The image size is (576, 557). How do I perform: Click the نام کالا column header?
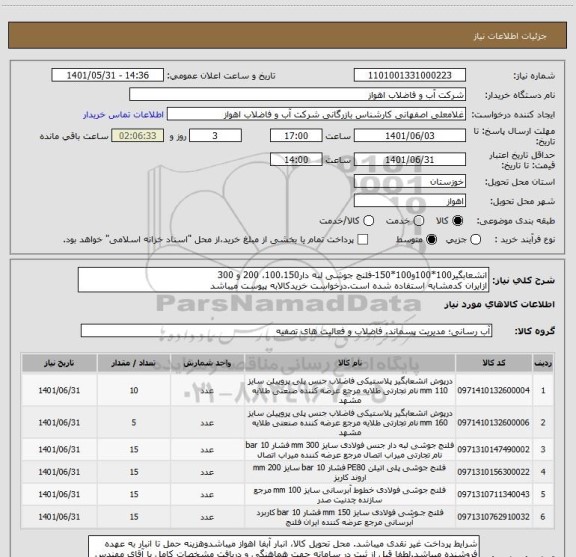pos(350,363)
